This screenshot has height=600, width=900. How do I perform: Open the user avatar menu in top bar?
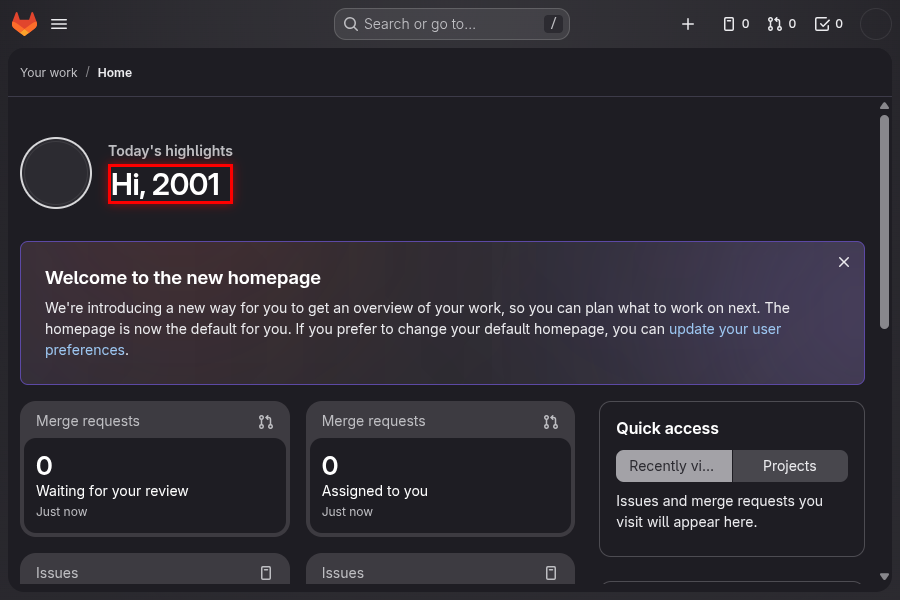tap(875, 24)
